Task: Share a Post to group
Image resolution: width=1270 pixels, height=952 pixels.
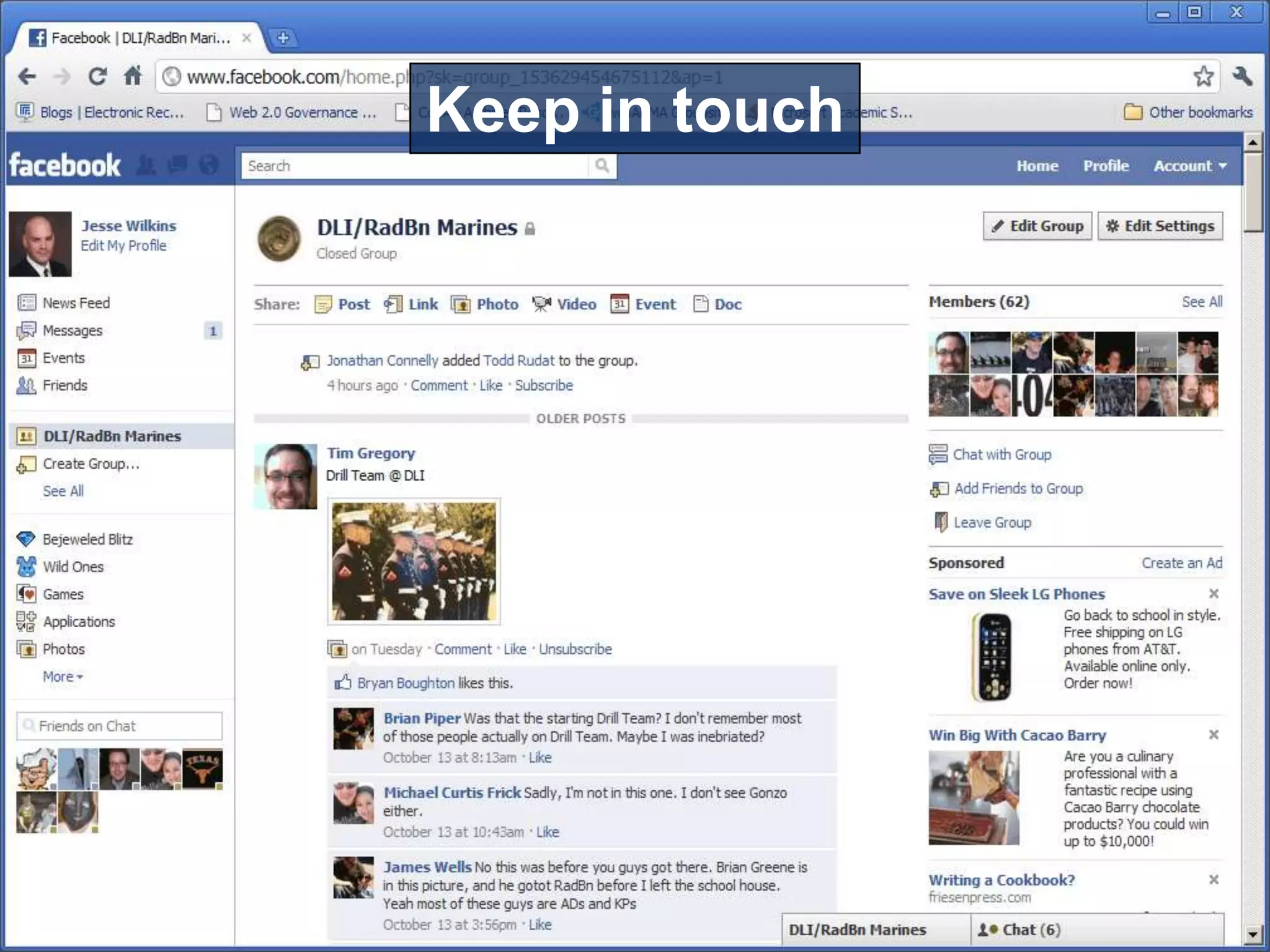Action: click(342, 304)
